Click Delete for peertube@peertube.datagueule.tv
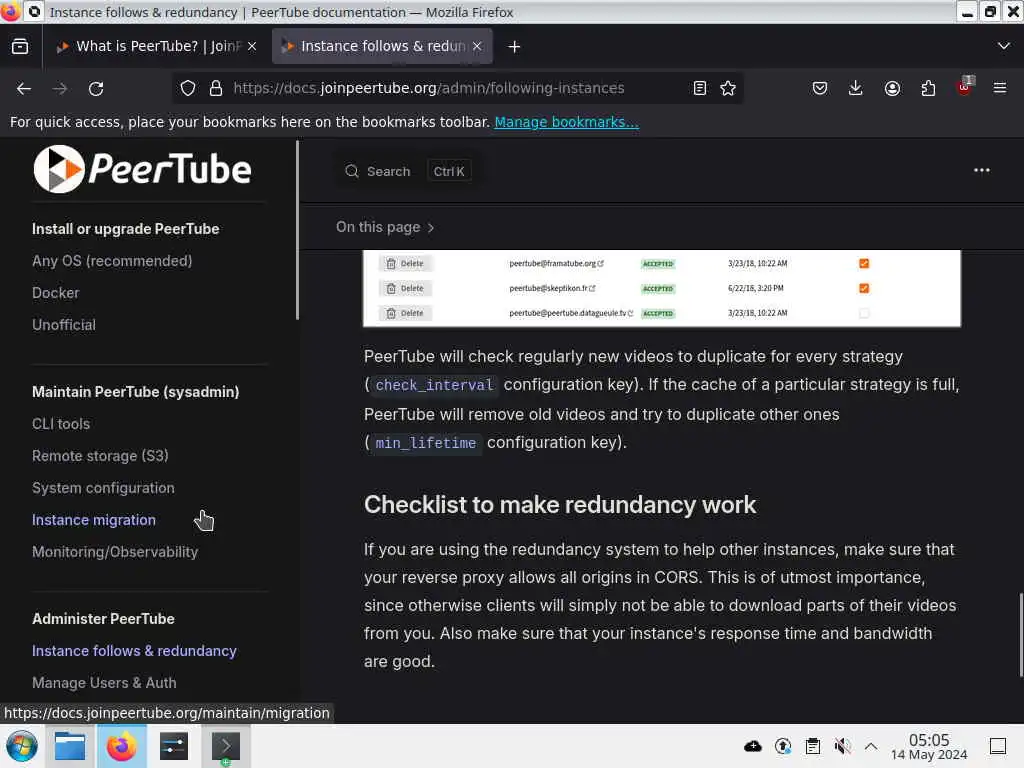 pyautogui.click(x=405, y=313)
